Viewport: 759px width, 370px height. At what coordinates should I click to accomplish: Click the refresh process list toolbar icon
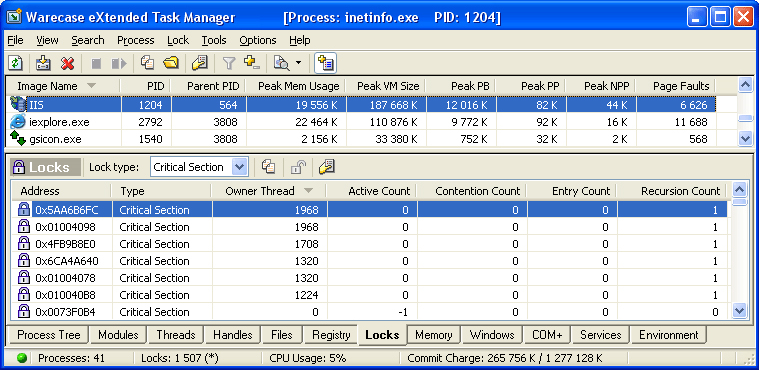pyautogui.click(x=15, y=63)
